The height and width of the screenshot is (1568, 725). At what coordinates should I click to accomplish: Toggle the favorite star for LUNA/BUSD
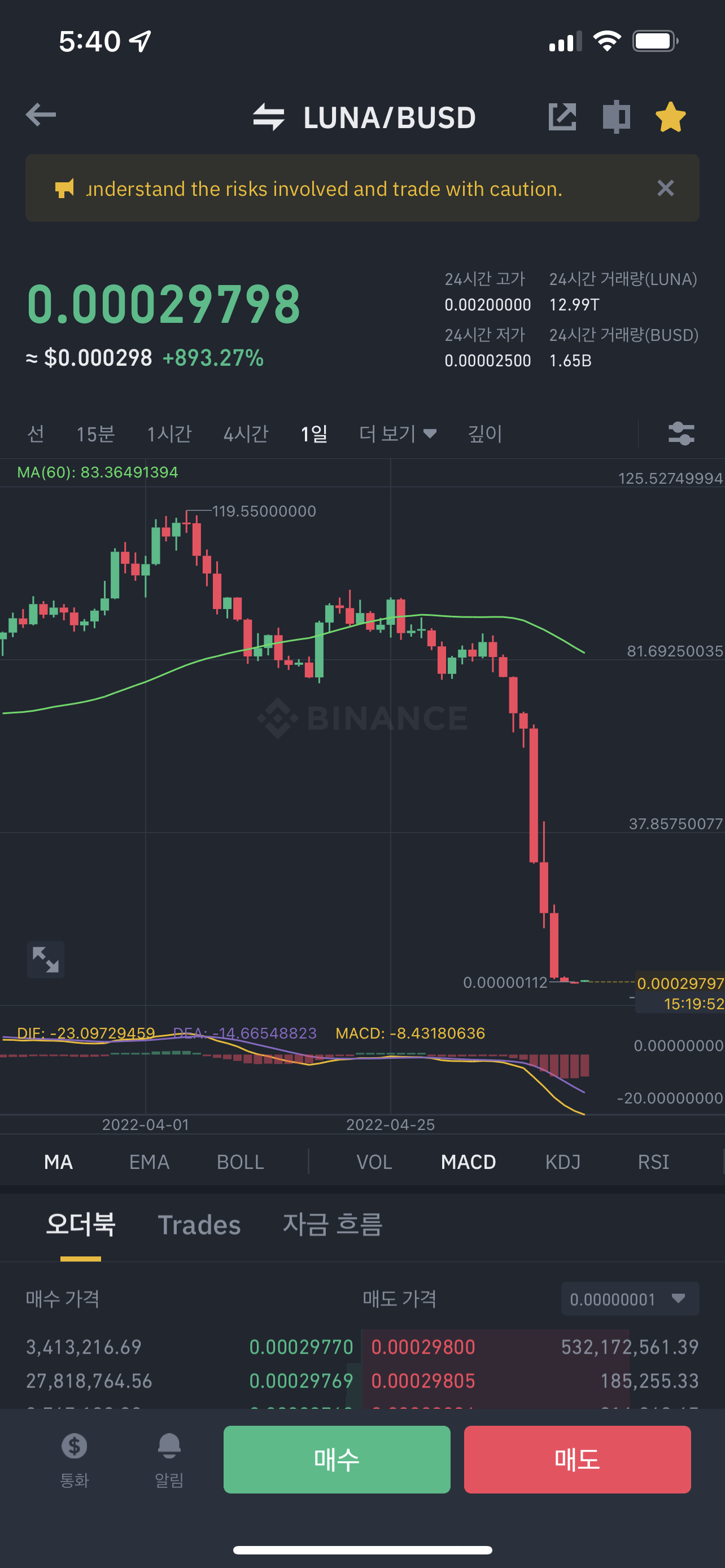[670, 117]
